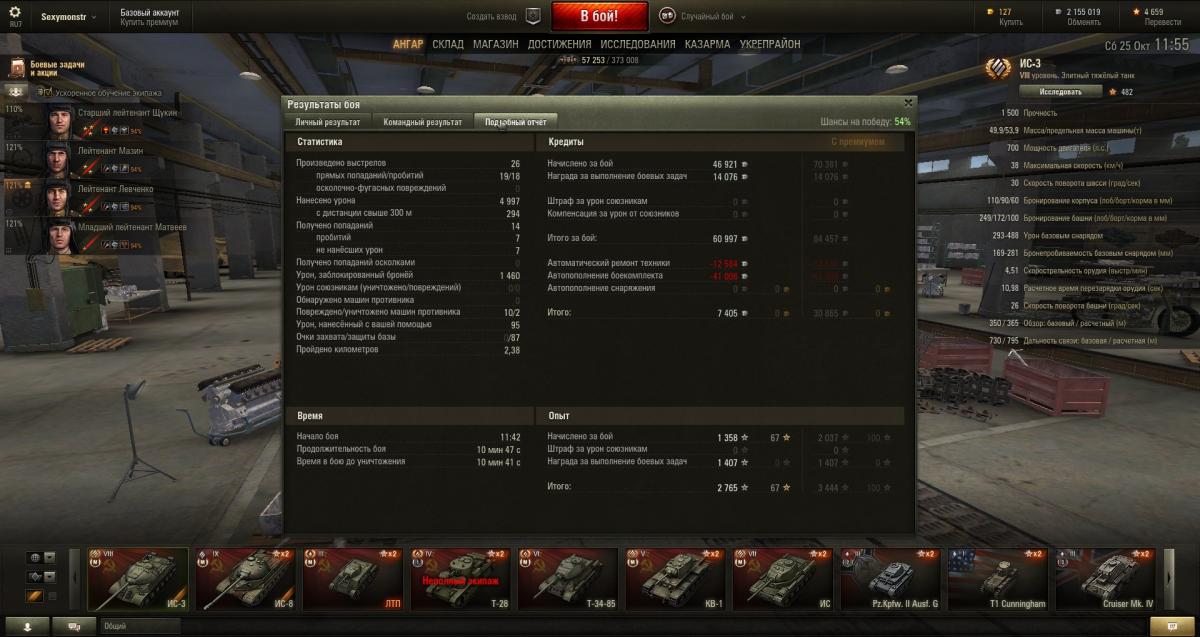Click the platoon shield icon
The width and height of the screenshot is (1200, 637).
[x=533, y=16]
